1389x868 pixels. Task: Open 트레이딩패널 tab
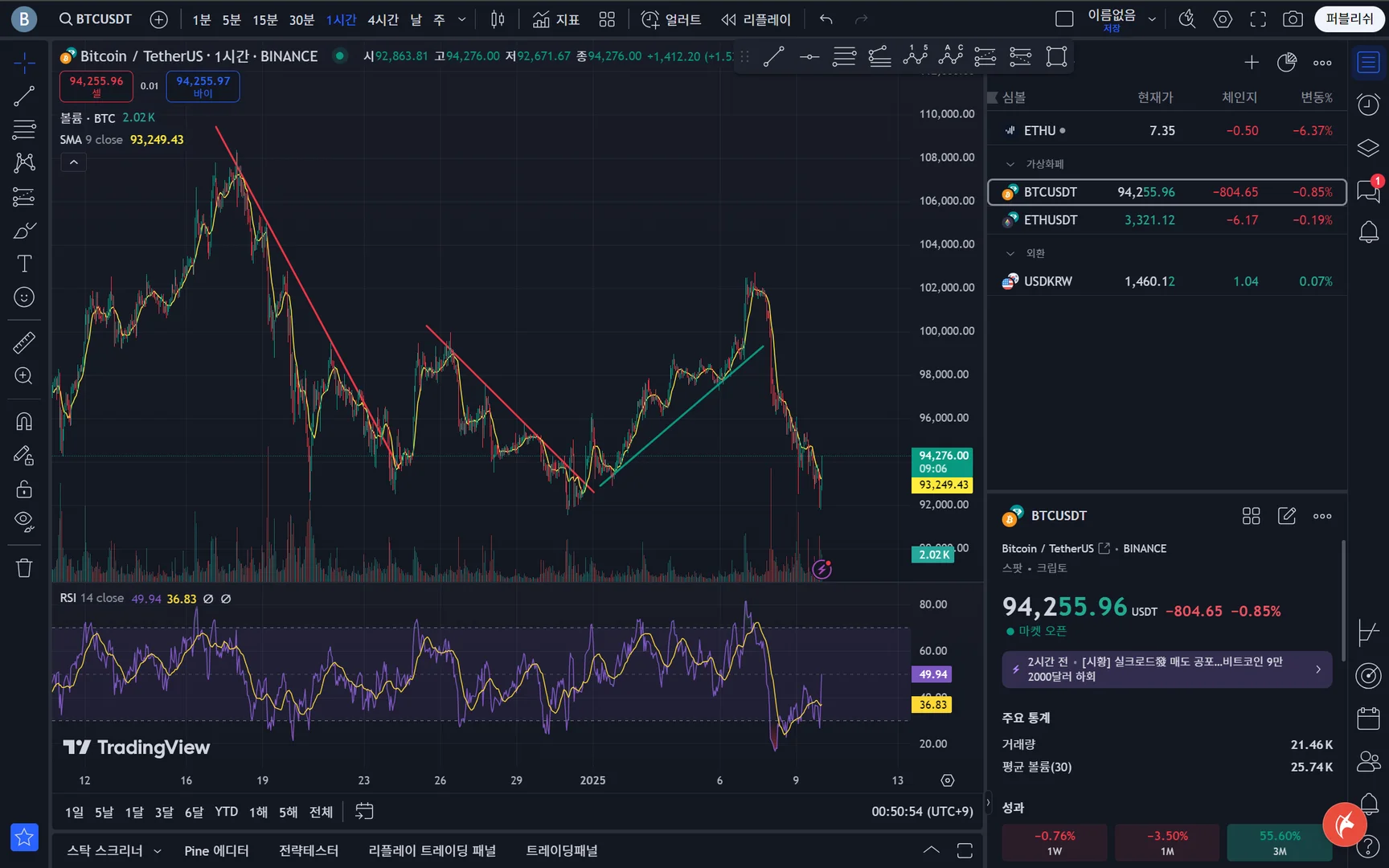562,851
